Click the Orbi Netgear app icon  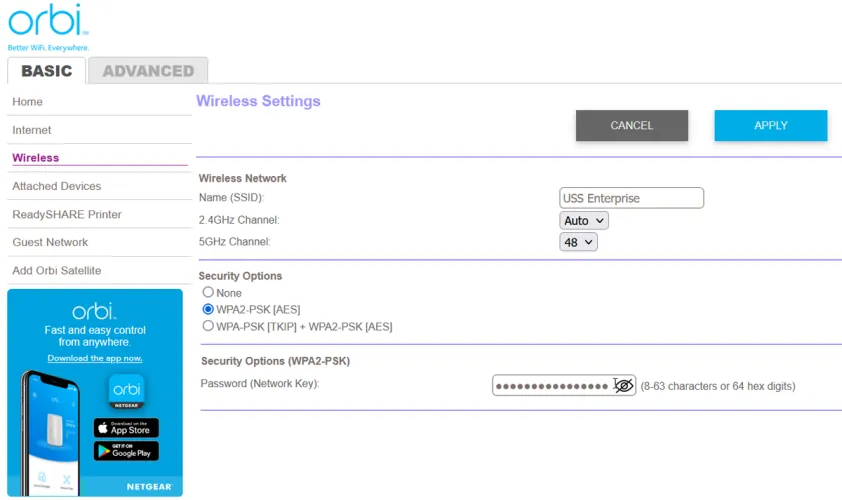coord(126,392)
